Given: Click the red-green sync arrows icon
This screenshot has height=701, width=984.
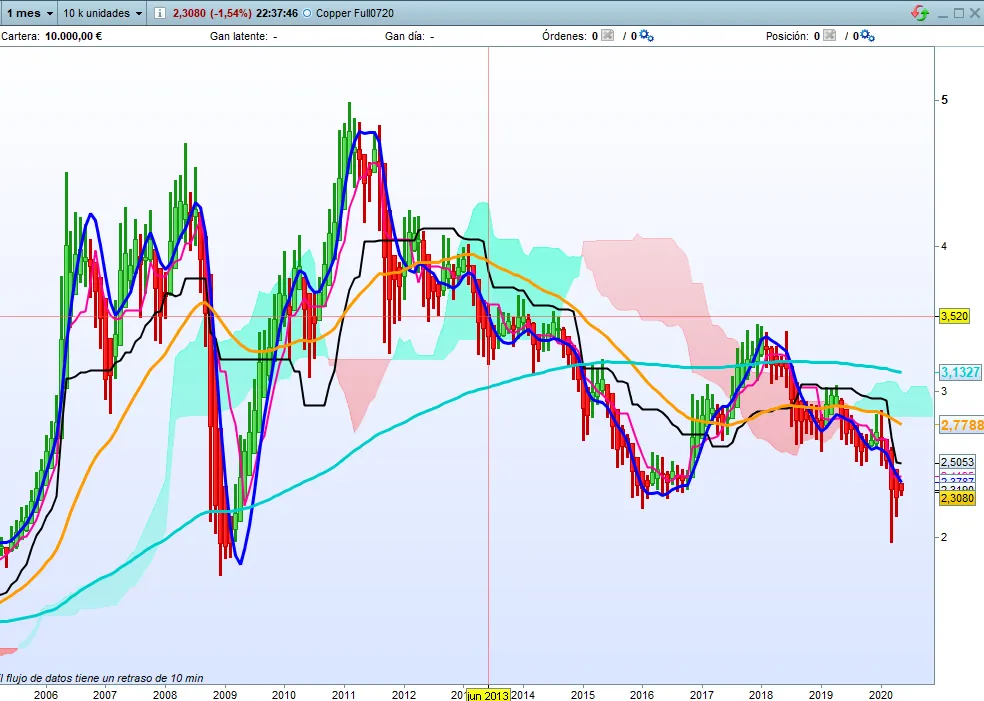Looking at the screenshot, I should (x=919, y=13).
